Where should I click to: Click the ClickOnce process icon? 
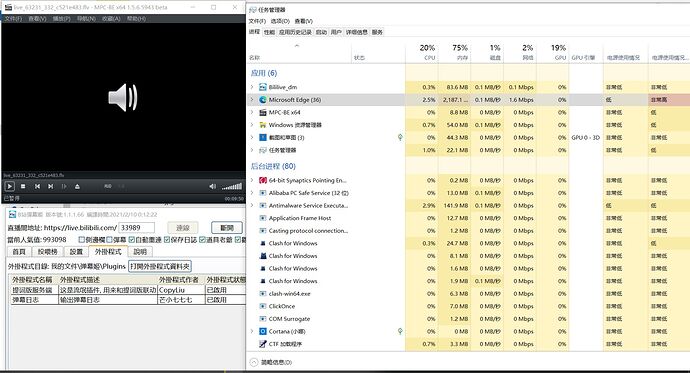pyautogui.click(x=263, y=306)
